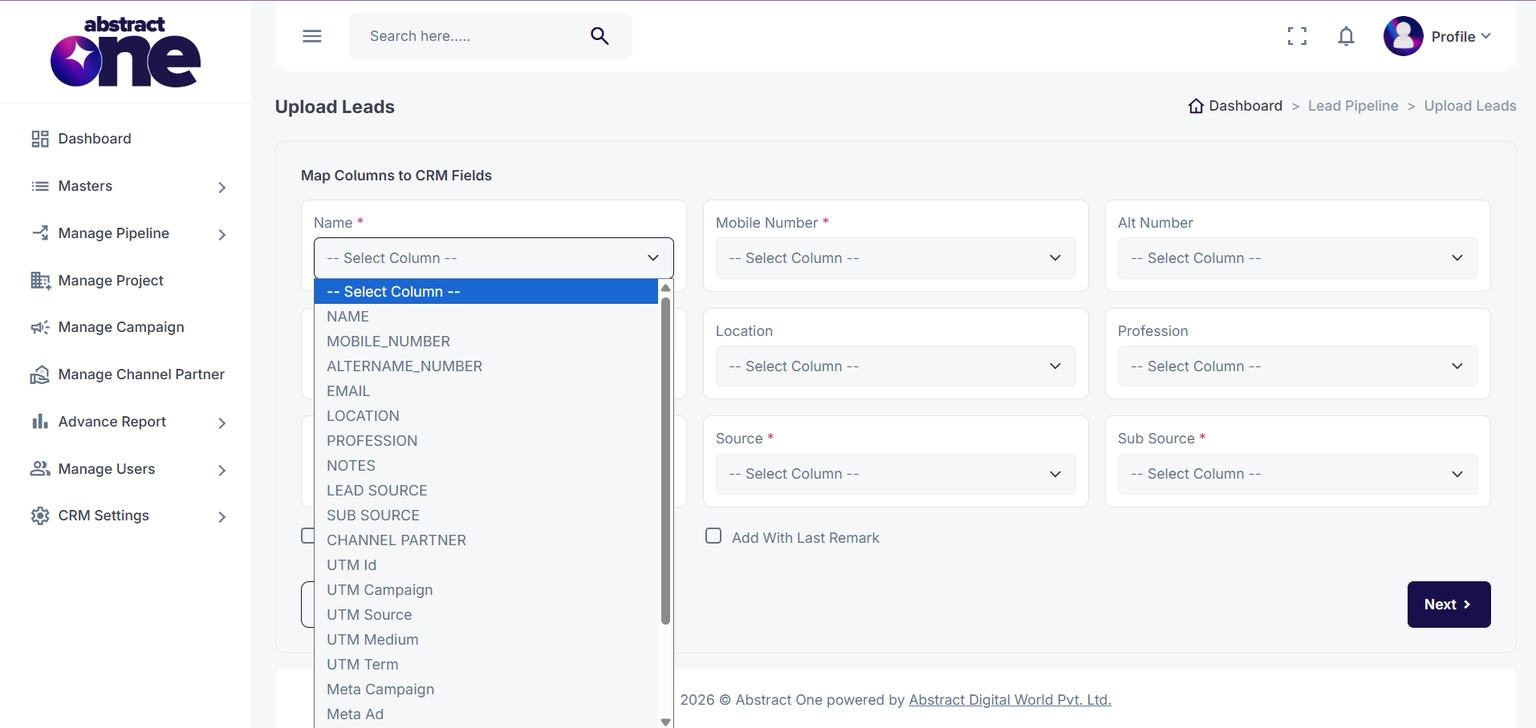This screenshot has width=1536, height=728.
Task: Click the Masters list icon
Action: coord(40,186)
